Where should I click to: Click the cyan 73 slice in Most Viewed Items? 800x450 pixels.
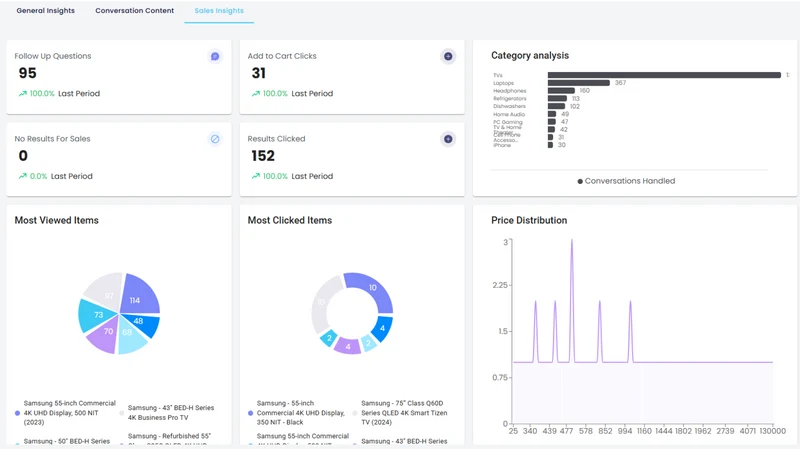96,315
